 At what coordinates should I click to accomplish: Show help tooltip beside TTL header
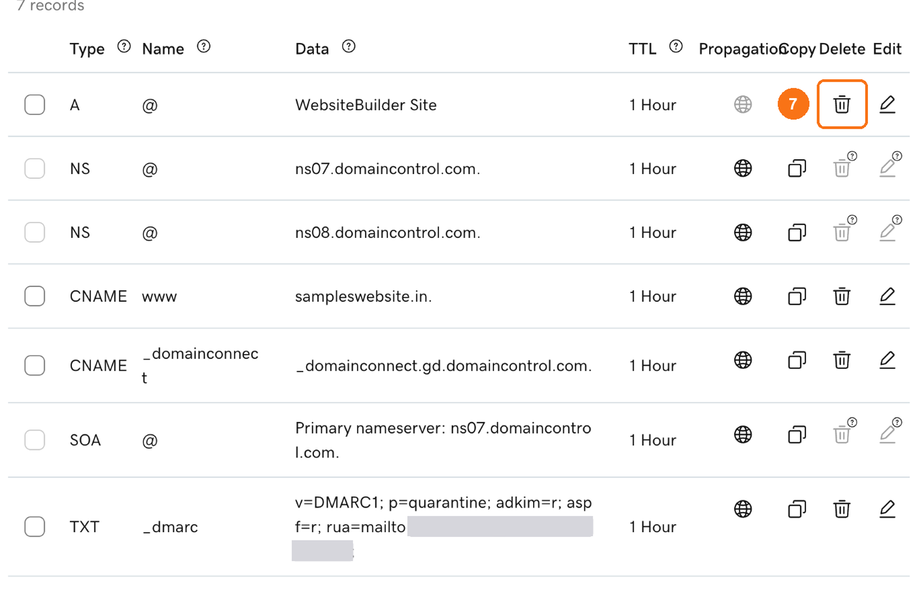[x=676, y=46]
